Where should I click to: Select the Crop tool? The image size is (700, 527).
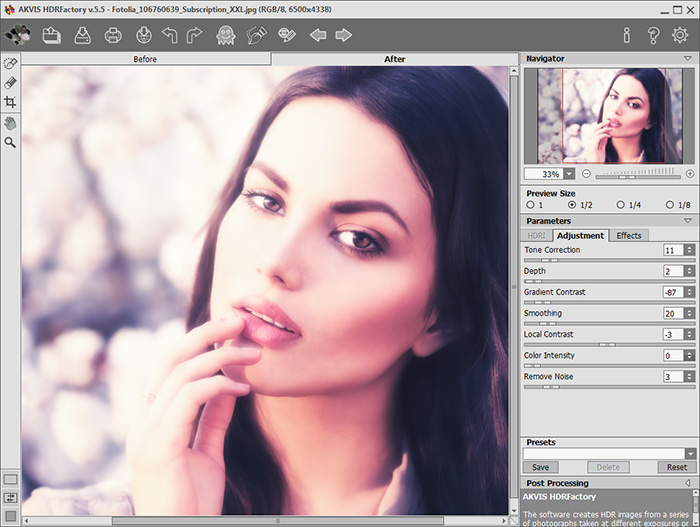coord(11,102)
